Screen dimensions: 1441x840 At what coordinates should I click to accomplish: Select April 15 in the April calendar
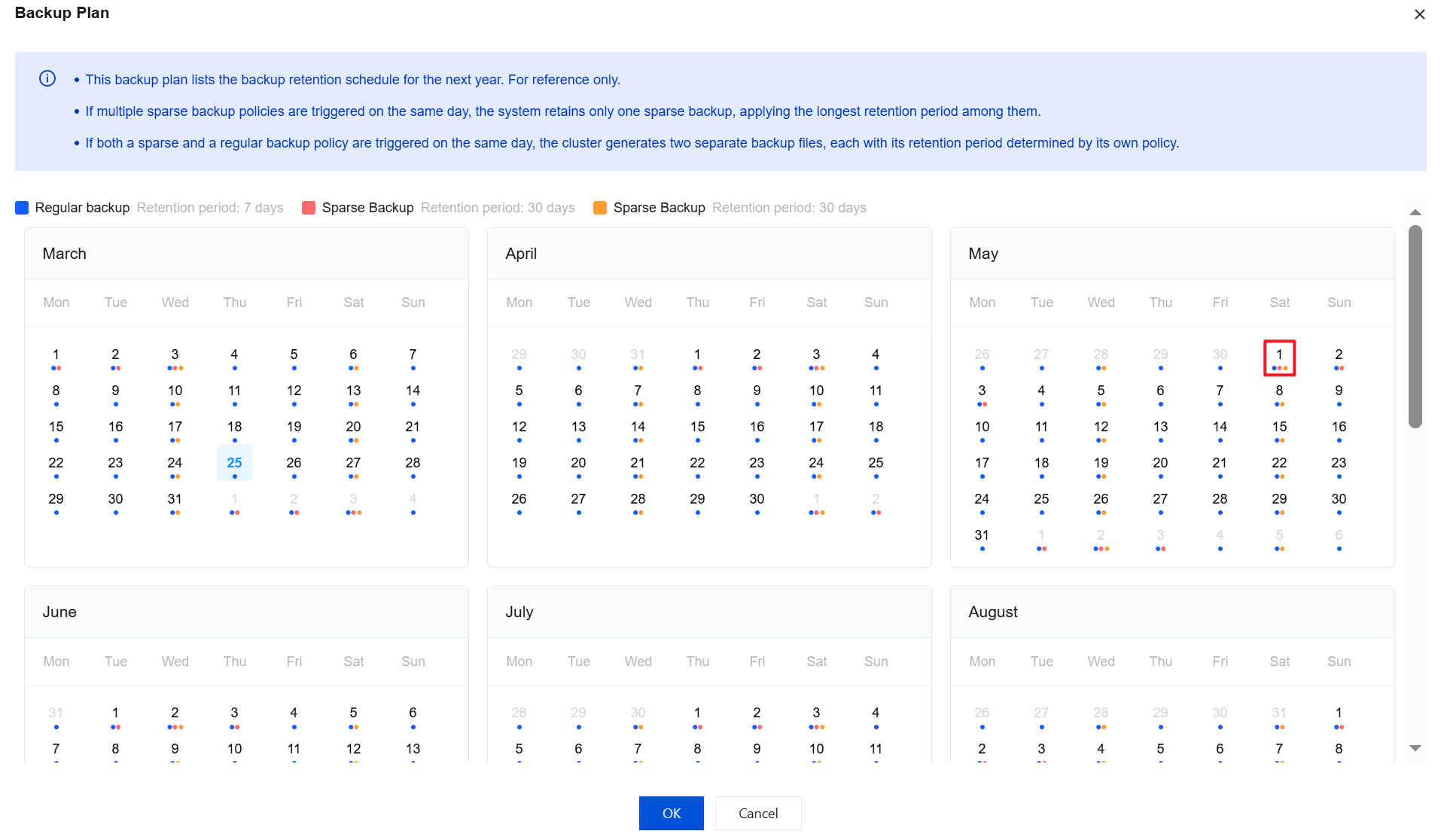[698, 427]
